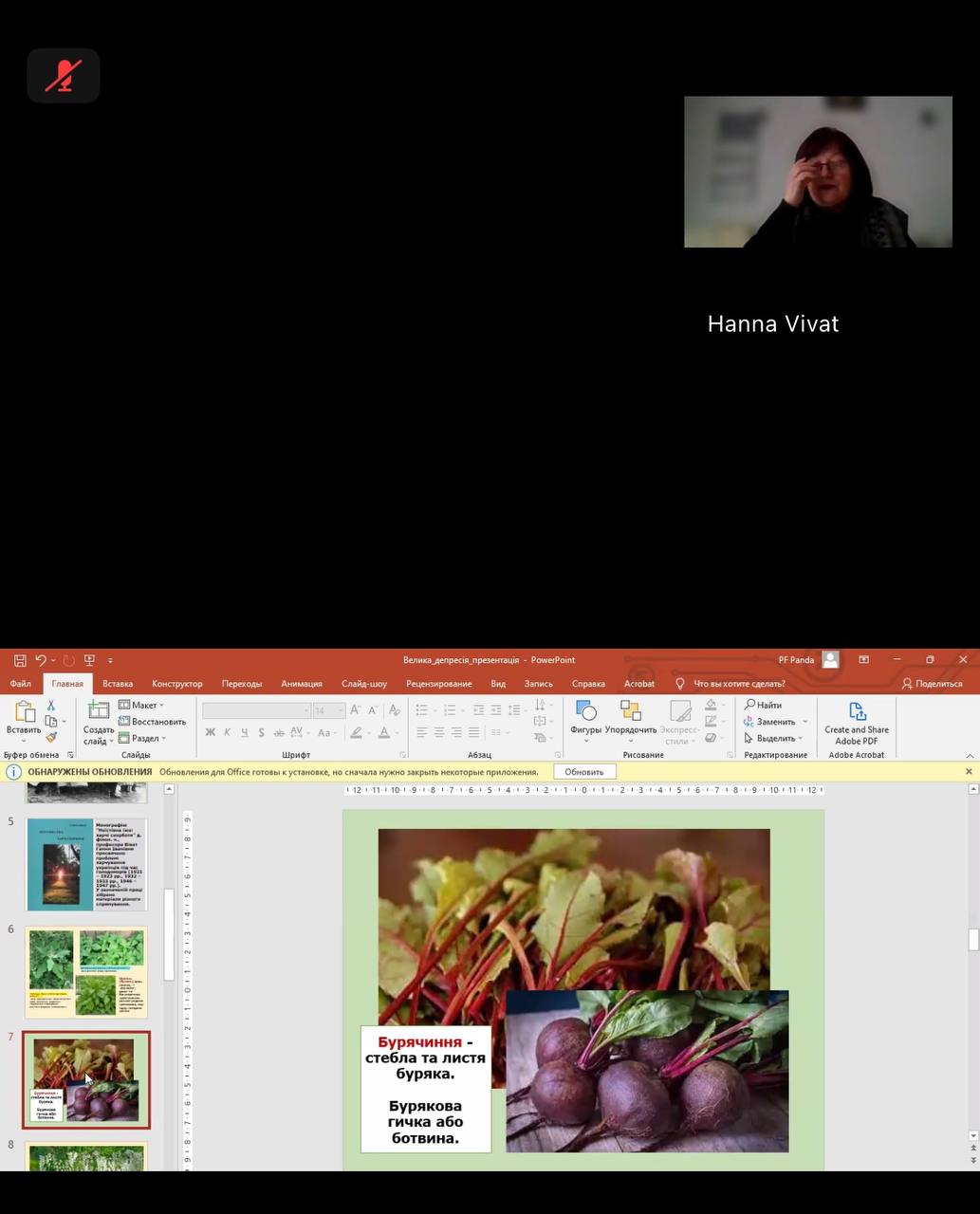Image resolution: width=980 pixels, height=1214 pixels.
Task: Toggle bold (Ж) formatting
Action: pyautogui.click(x=211, y=732)
